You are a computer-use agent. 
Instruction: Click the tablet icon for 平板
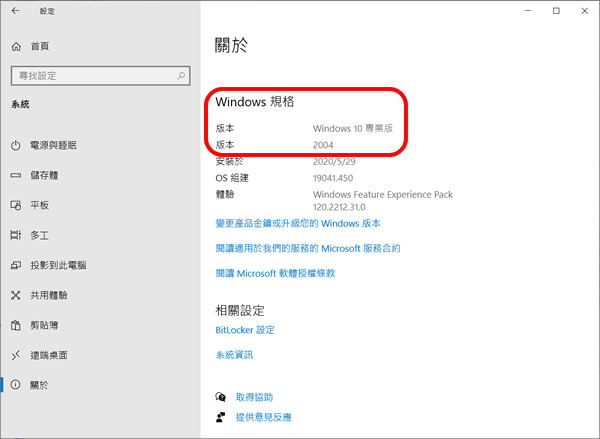tap(16, 205)
